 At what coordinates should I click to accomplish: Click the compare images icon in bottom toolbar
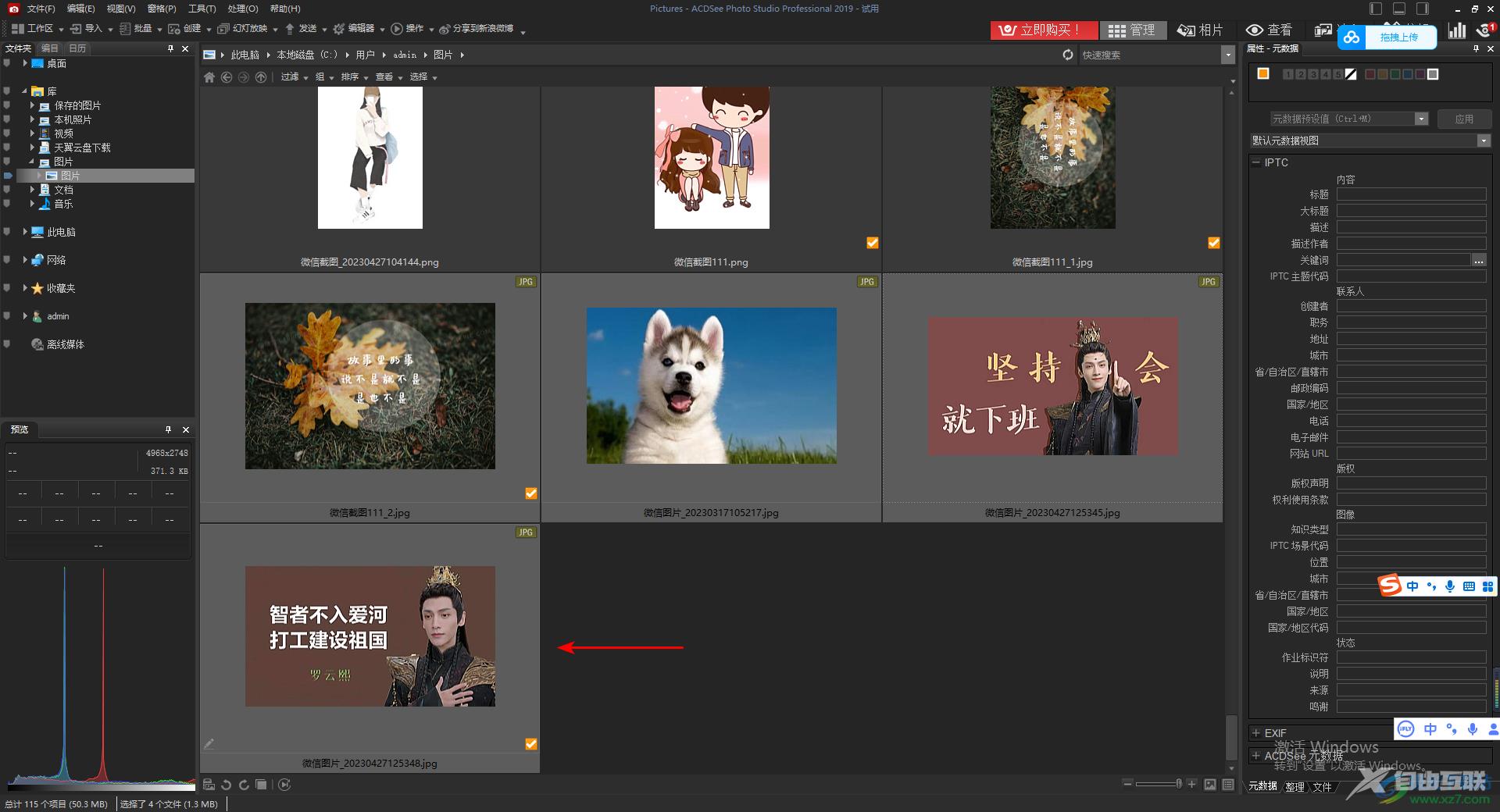[262, 785]
